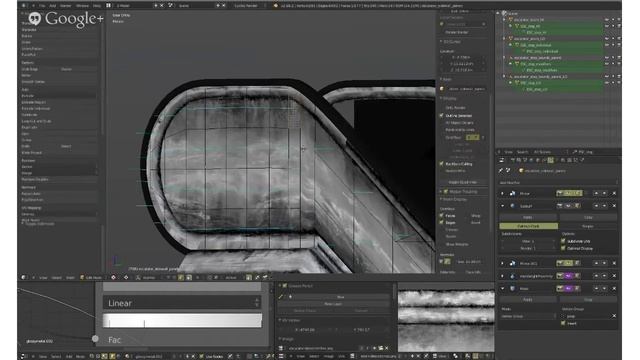This screenshot has height=360, width=640.
Task: Click 3D view editor type icon
Action: [x=24, y=278]
